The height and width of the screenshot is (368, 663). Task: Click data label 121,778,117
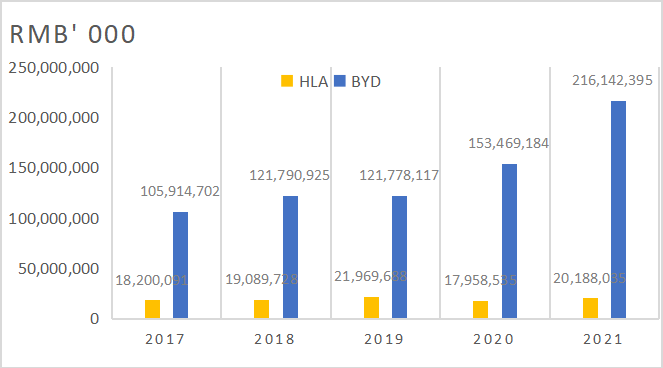click(x=399, y=176)
